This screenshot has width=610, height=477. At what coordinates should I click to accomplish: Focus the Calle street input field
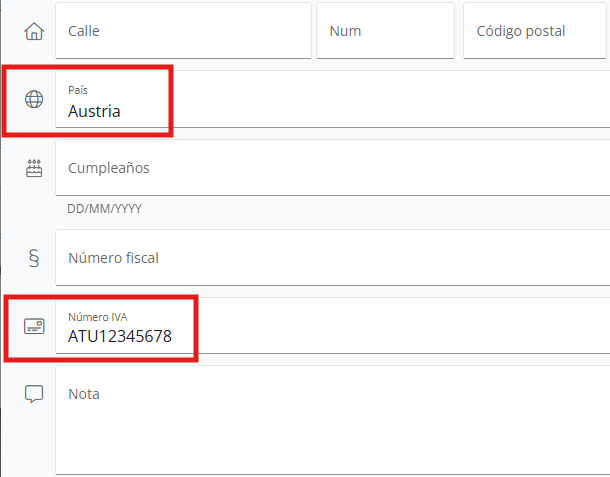tap(183, 31)
